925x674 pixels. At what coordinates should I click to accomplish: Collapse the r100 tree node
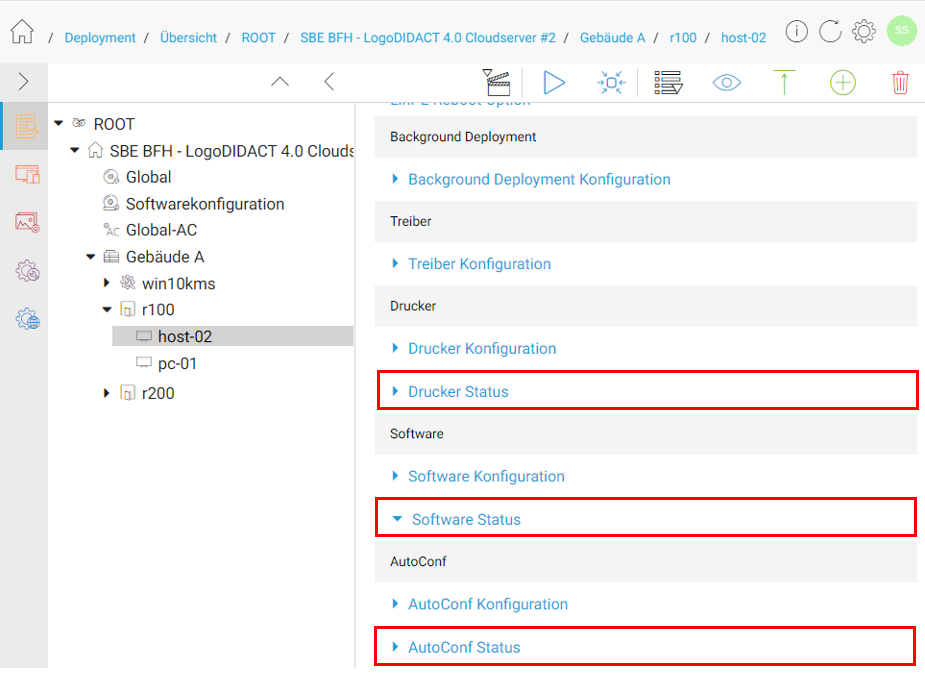tap(107, 309)
